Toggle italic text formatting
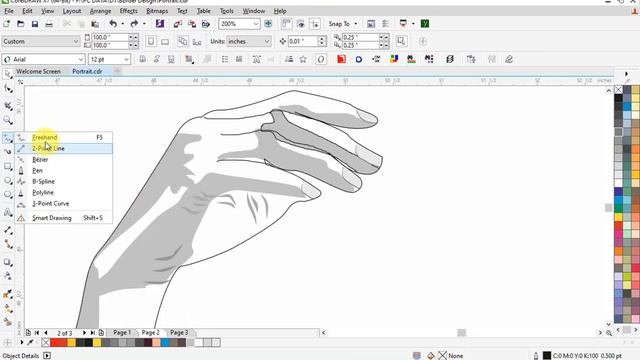 [x=157, y=60]
